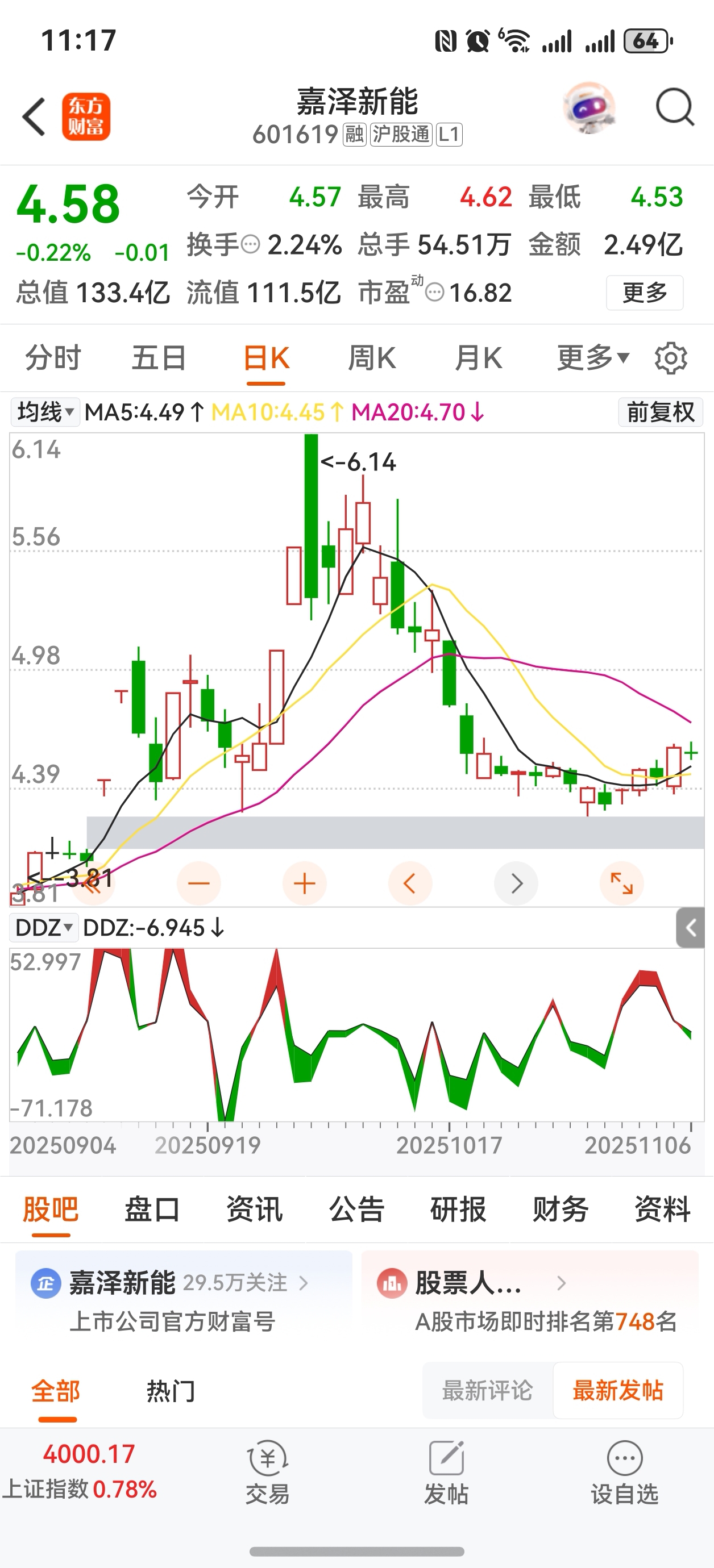
Task: Switch to 月K chart tab
Action: click(x=479, y=357)
